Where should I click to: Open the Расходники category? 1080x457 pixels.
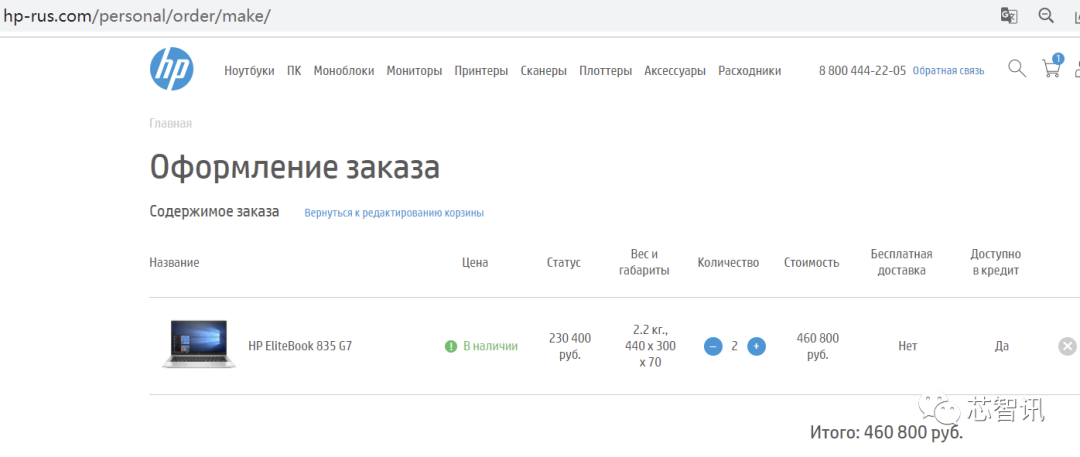[749, 70]
